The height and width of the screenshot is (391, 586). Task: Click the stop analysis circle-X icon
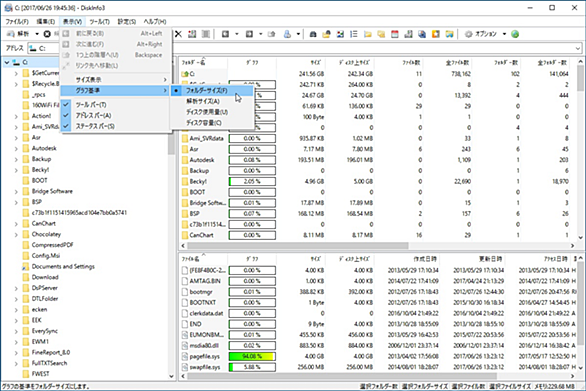(47, 34)
